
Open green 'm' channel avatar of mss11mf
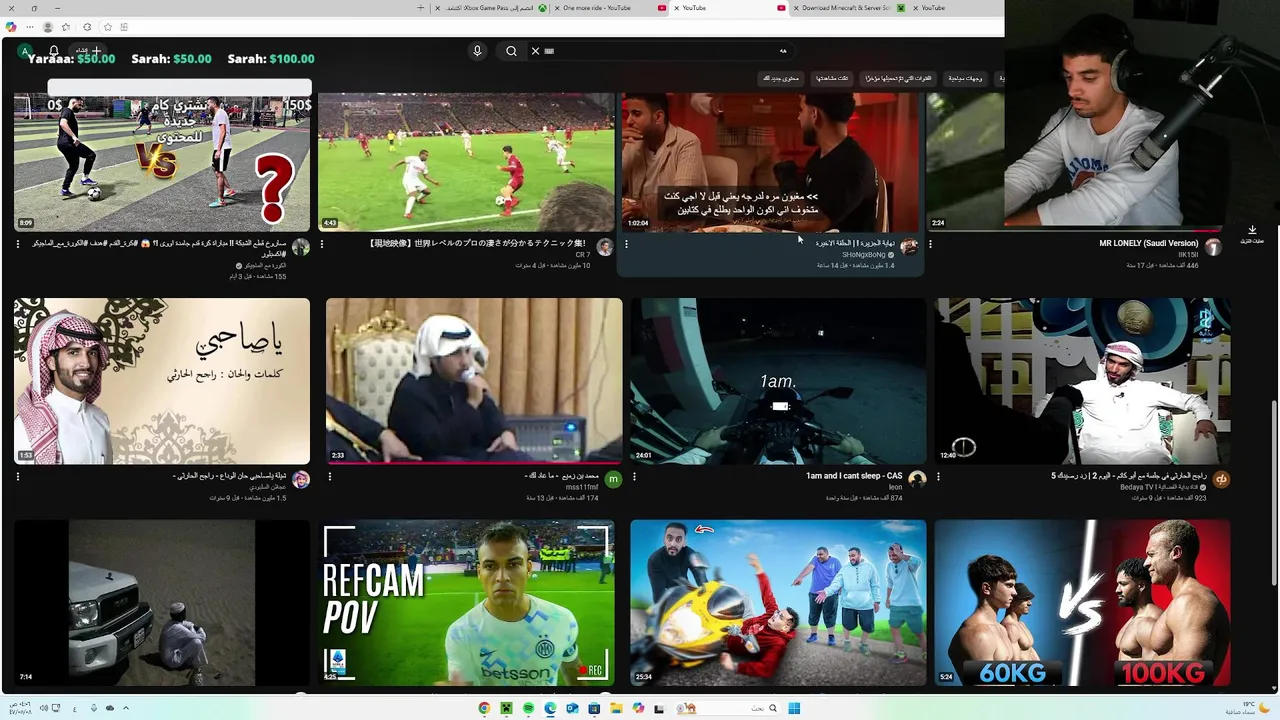613,480
